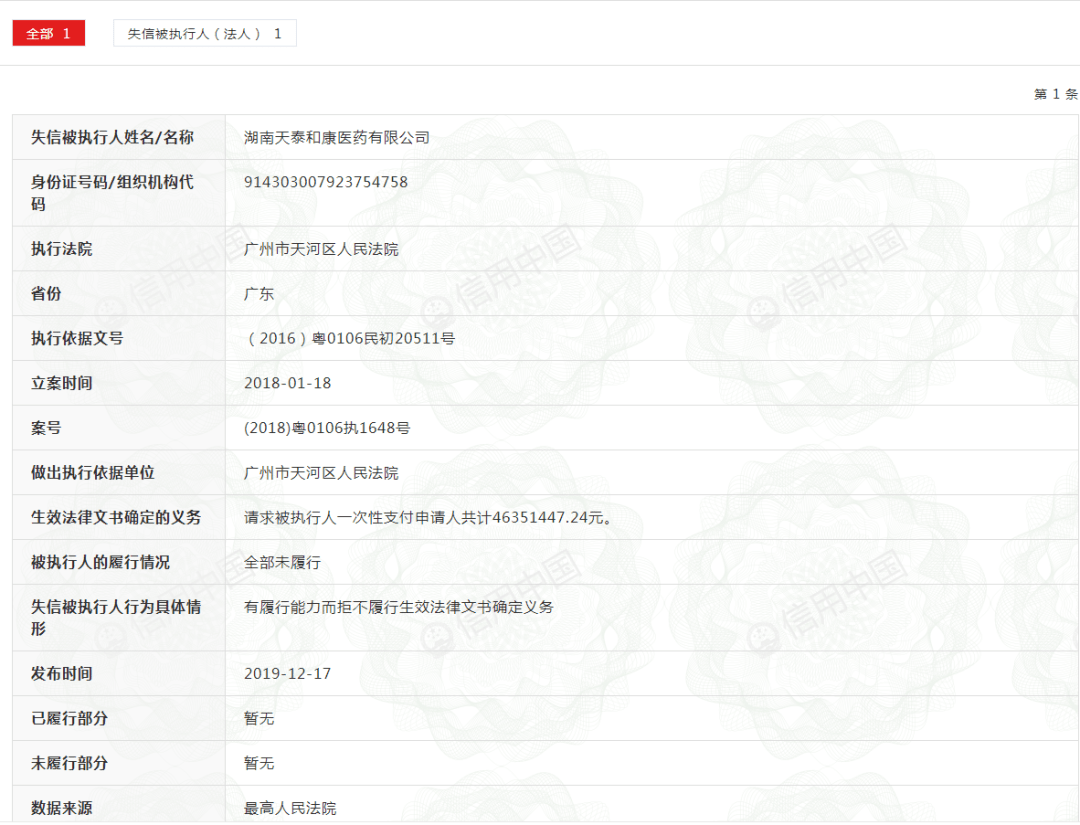
Task: Click the 立案时间 label
Action: [61, 383]
